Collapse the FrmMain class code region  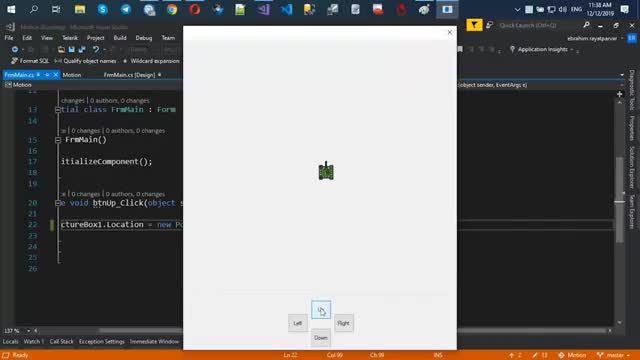pyautogui.click(x=58, y=110)
